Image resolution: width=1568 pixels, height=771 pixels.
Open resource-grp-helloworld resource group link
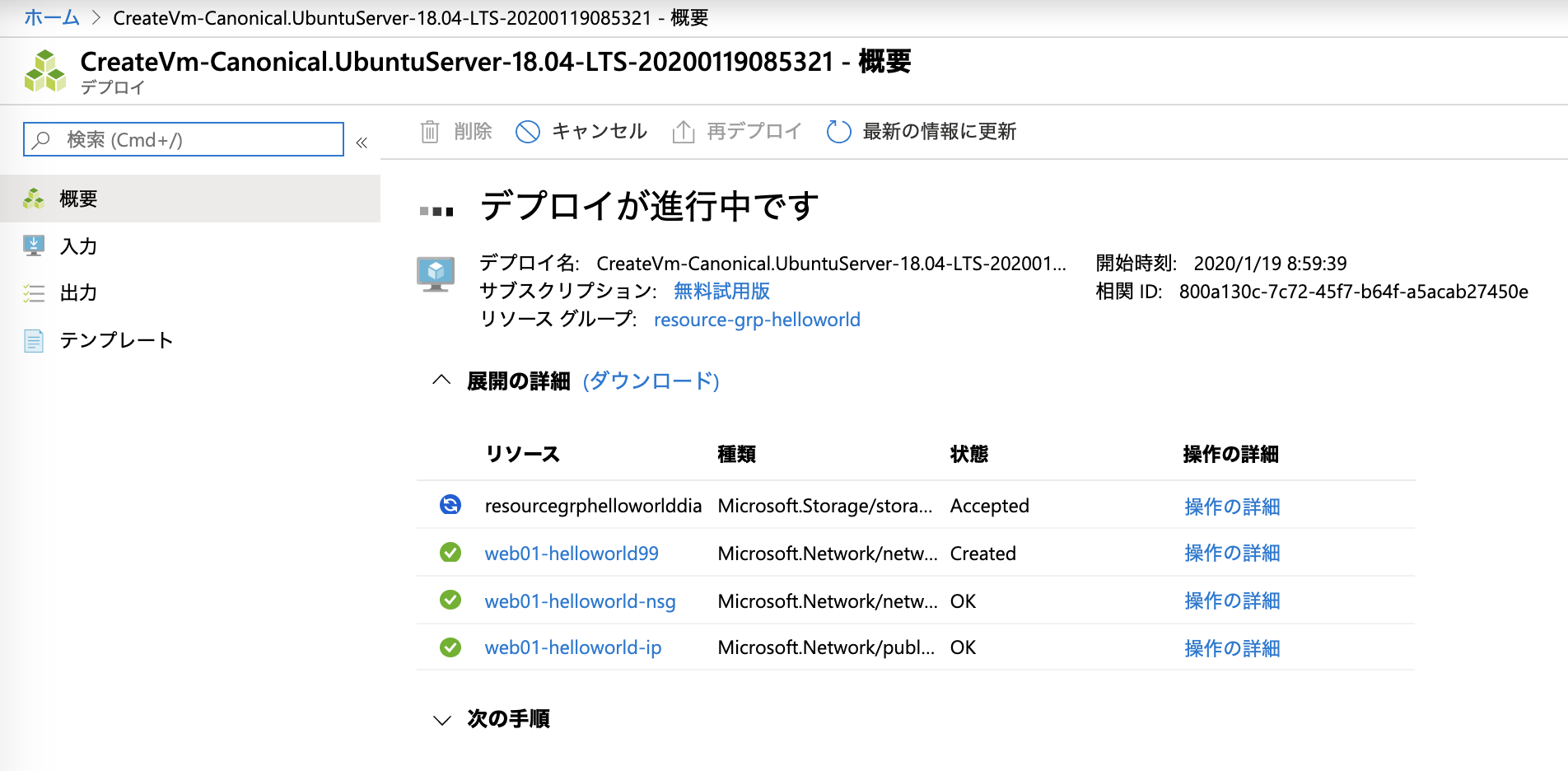tap(757, 320)
